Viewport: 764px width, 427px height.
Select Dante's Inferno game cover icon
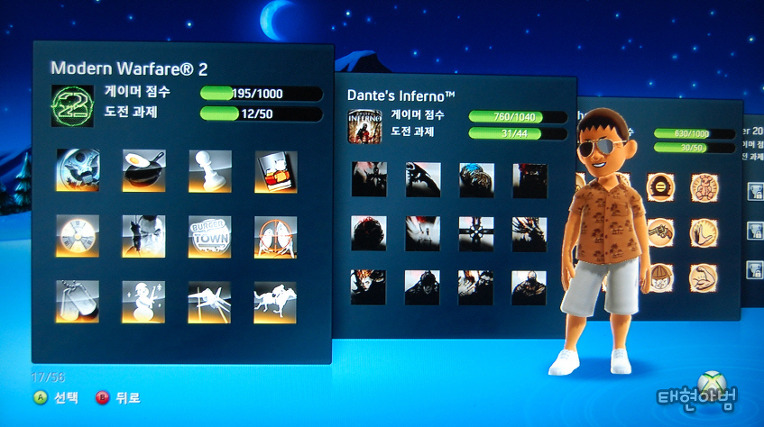[364, 126]
